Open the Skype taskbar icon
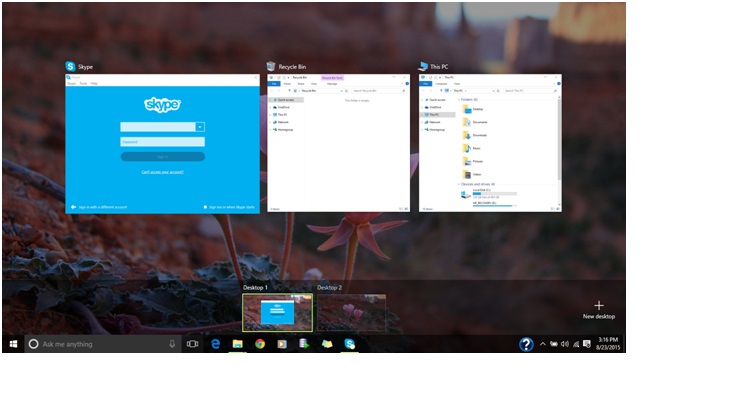736x395 pixels. click(x=350, y=344)
